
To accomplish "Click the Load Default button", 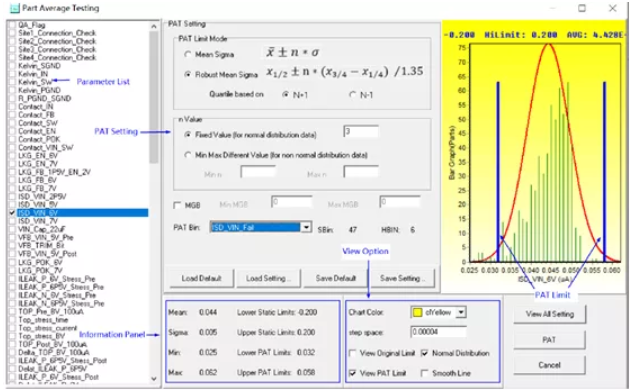I will click(x=202, y=278).
